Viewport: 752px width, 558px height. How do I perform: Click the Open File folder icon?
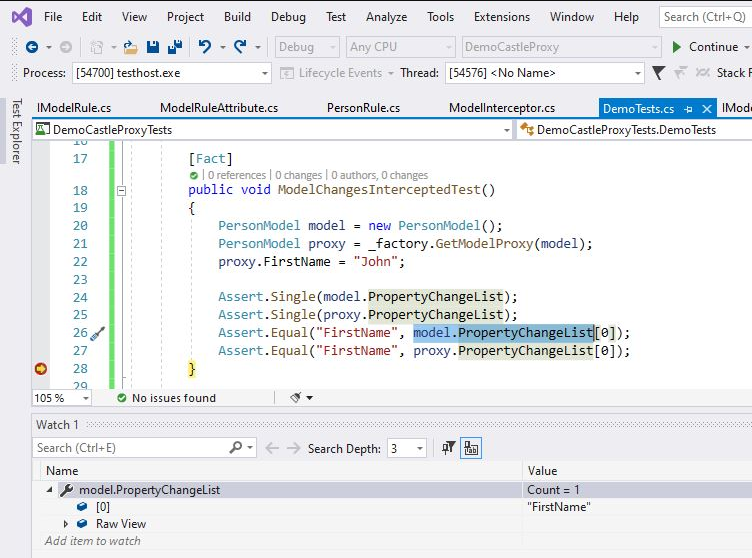click(130, 47)
